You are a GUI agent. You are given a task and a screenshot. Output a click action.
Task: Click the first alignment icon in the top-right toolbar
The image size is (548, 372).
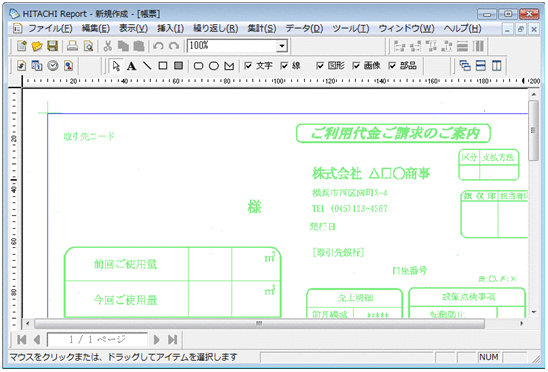coord(399,46)
